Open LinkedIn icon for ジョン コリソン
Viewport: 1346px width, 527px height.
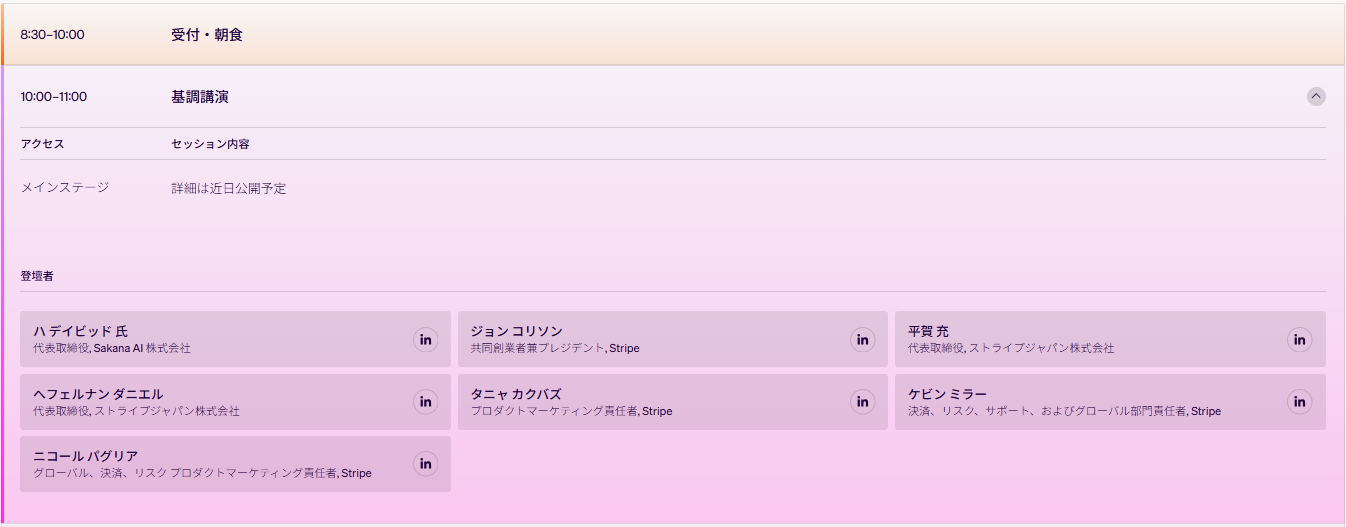pos(863,339)
